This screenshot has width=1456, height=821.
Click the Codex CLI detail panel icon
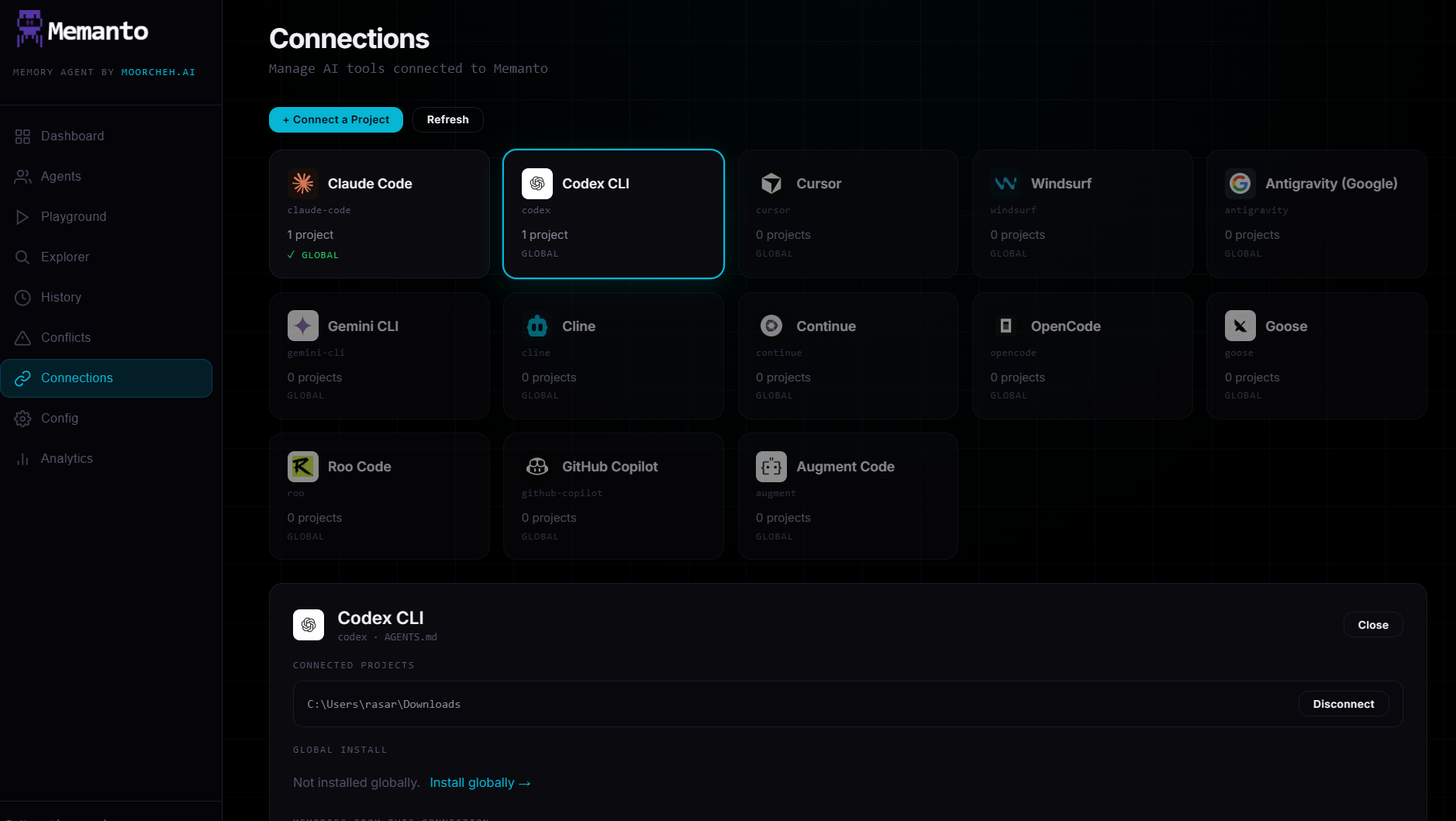click(309, 625)
